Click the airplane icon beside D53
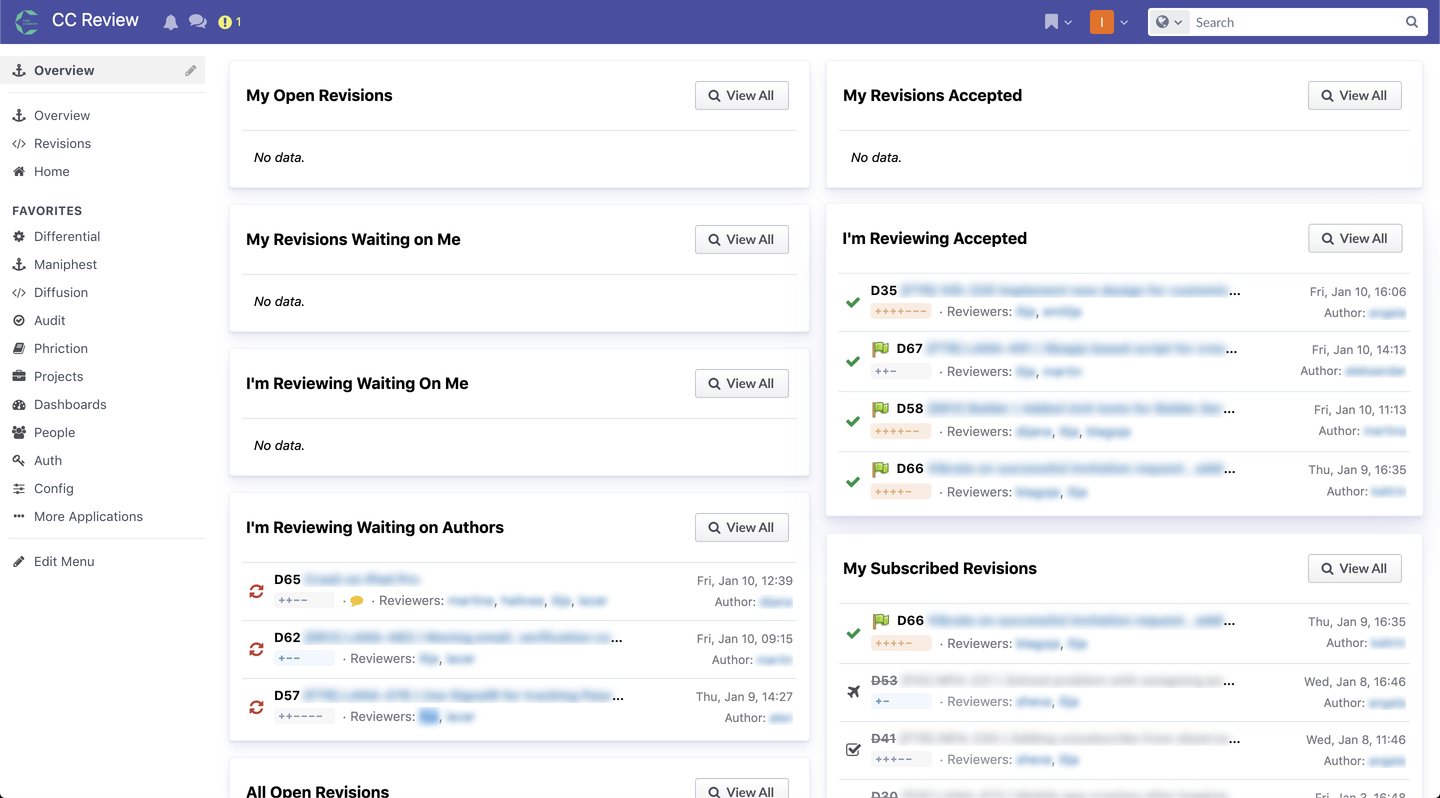The width and height of the screenshot is (1440, 798). click(853, 691)
